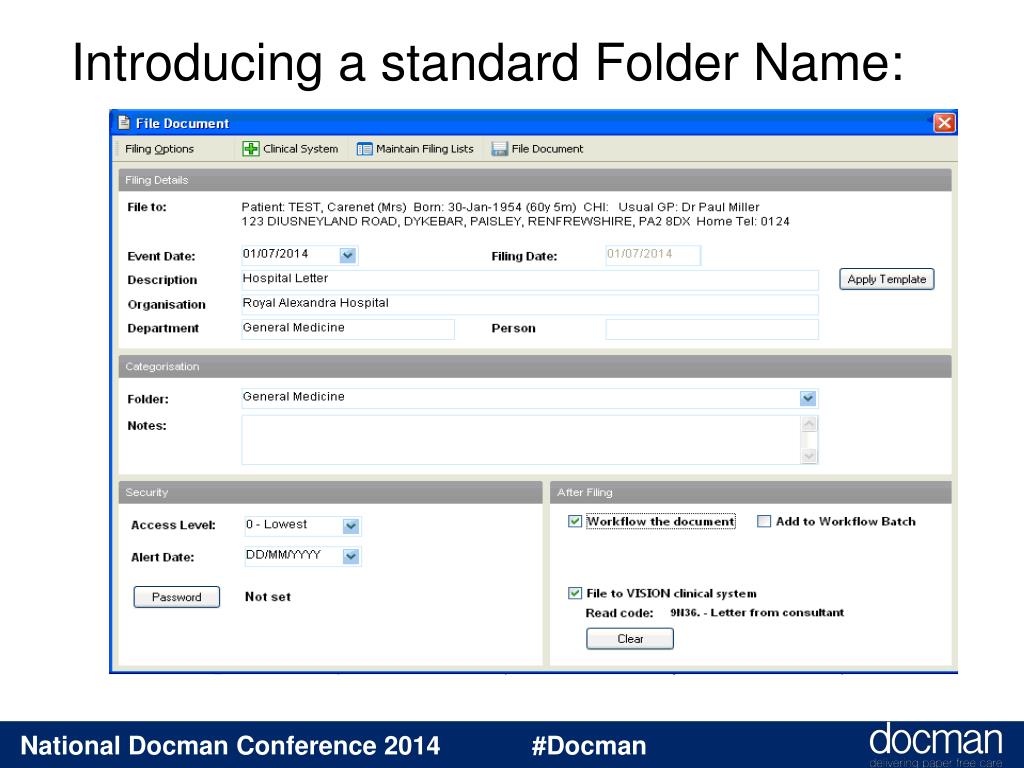1024x768 pixels.
Task: Click into the Person input field
Action: [711, 329]
